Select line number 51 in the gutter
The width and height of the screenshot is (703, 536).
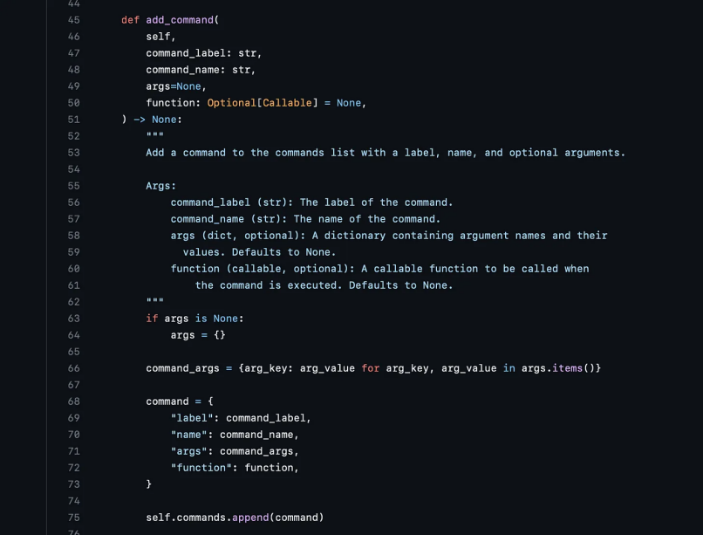pyautogui.click(x=74, y=120)
